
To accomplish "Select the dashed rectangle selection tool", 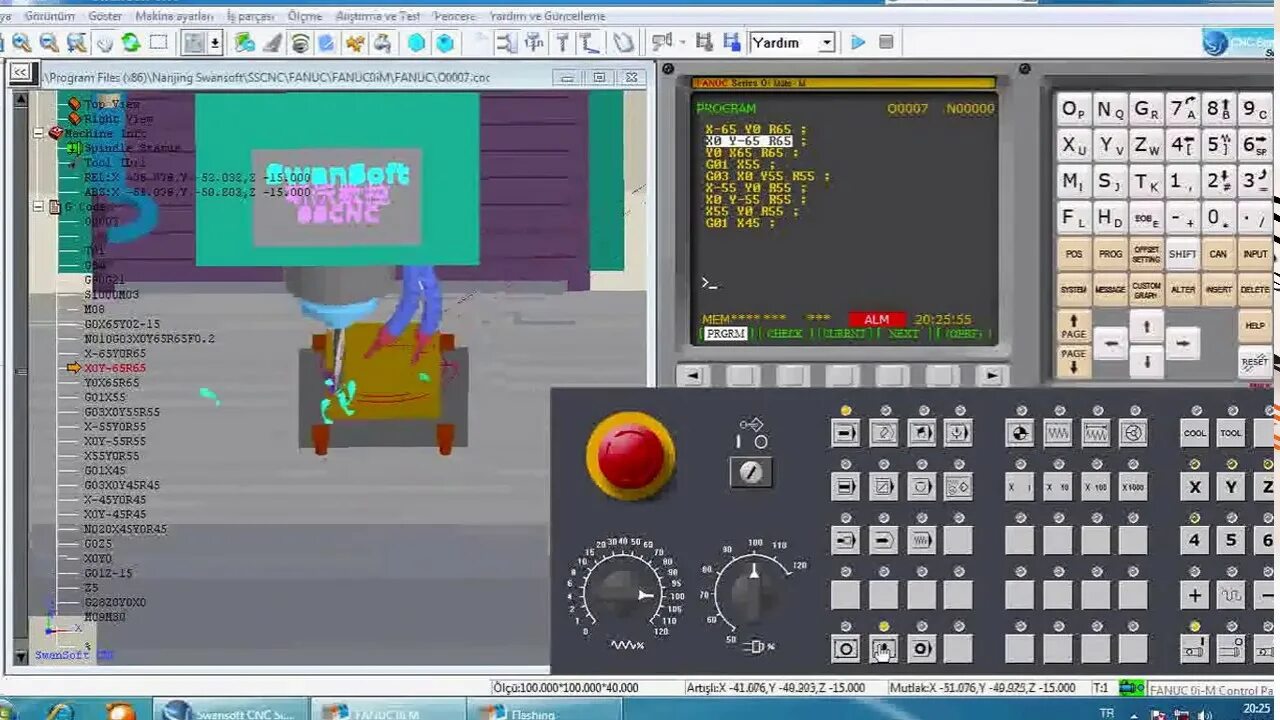I will click(158, 43).
